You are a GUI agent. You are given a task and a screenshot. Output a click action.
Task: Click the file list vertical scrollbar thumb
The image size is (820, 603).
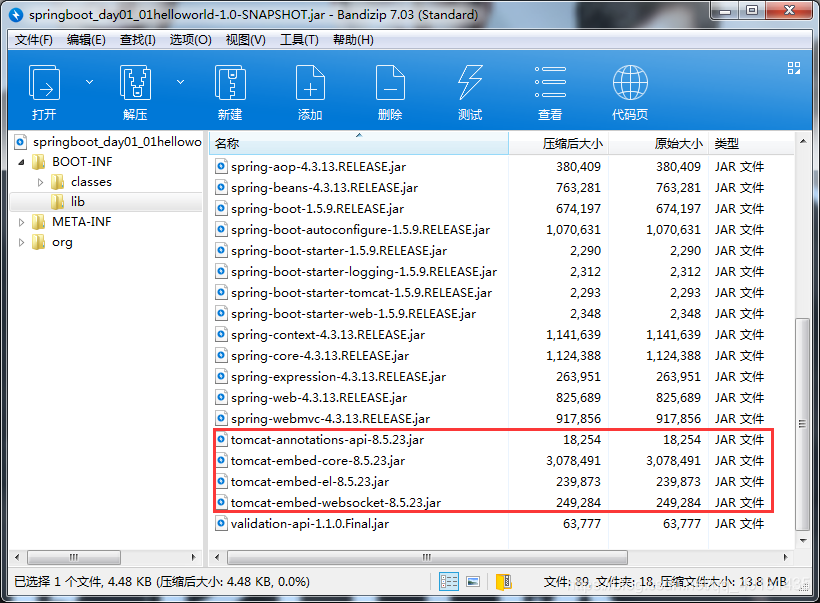click(802, 424)
